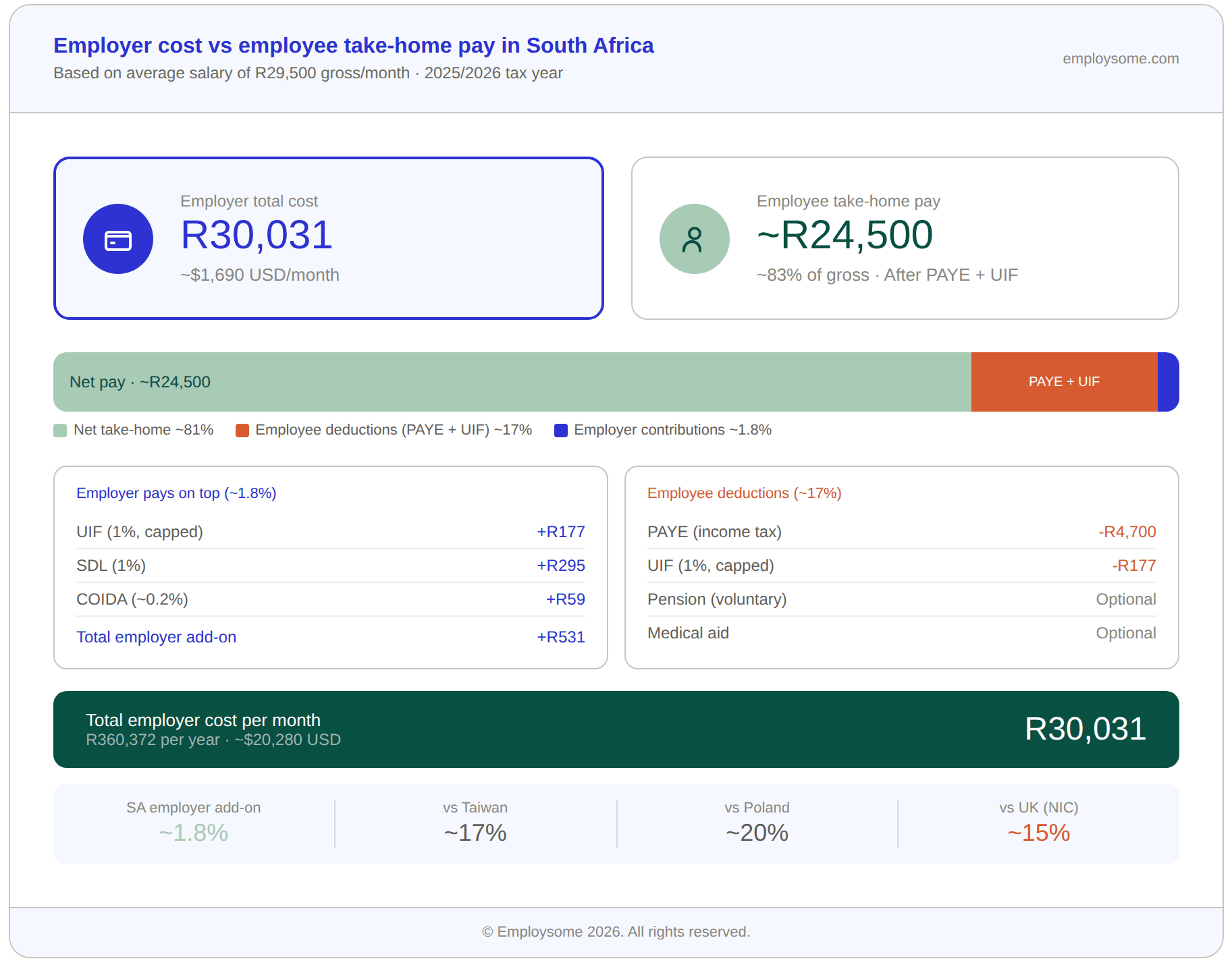Toggle the Pension (voluntary) Optional setting
This screenshot has height=967, width=1232.
click(x=1125, y=599)
